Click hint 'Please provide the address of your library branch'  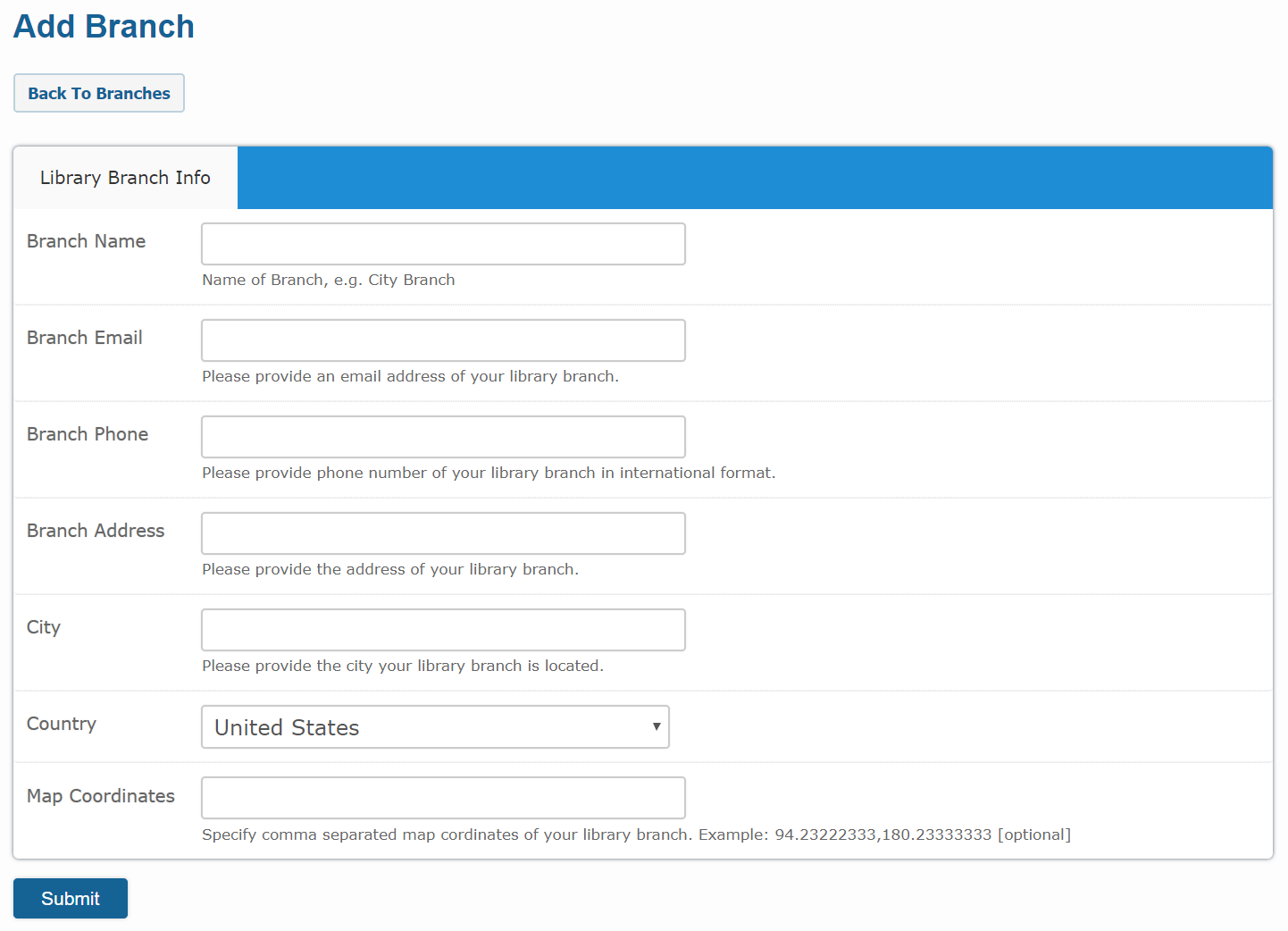[390, 569]
